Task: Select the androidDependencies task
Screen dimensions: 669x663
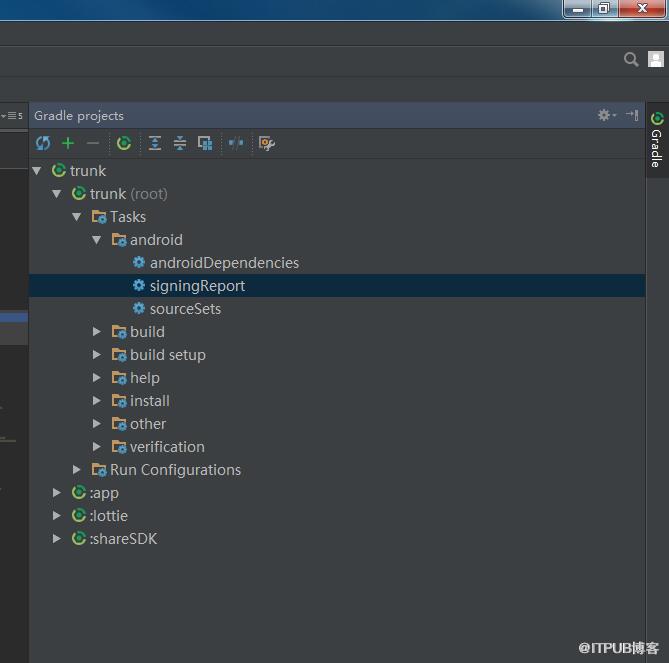Action: coord(337,263)
